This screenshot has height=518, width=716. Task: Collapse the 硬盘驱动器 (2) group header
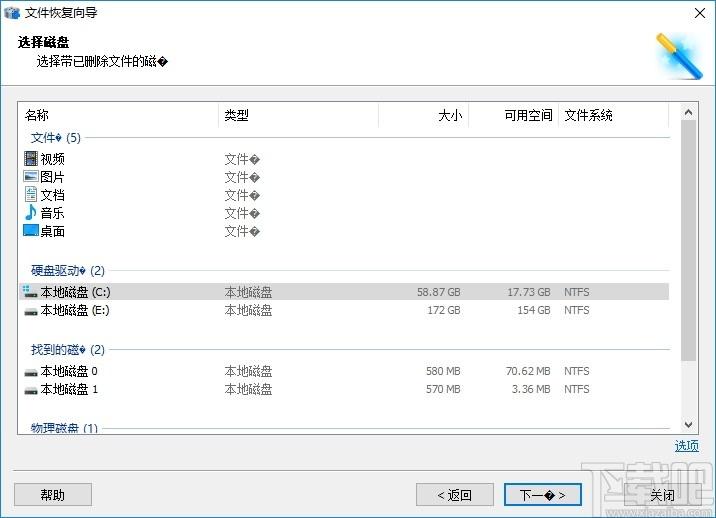pos(68,270)
